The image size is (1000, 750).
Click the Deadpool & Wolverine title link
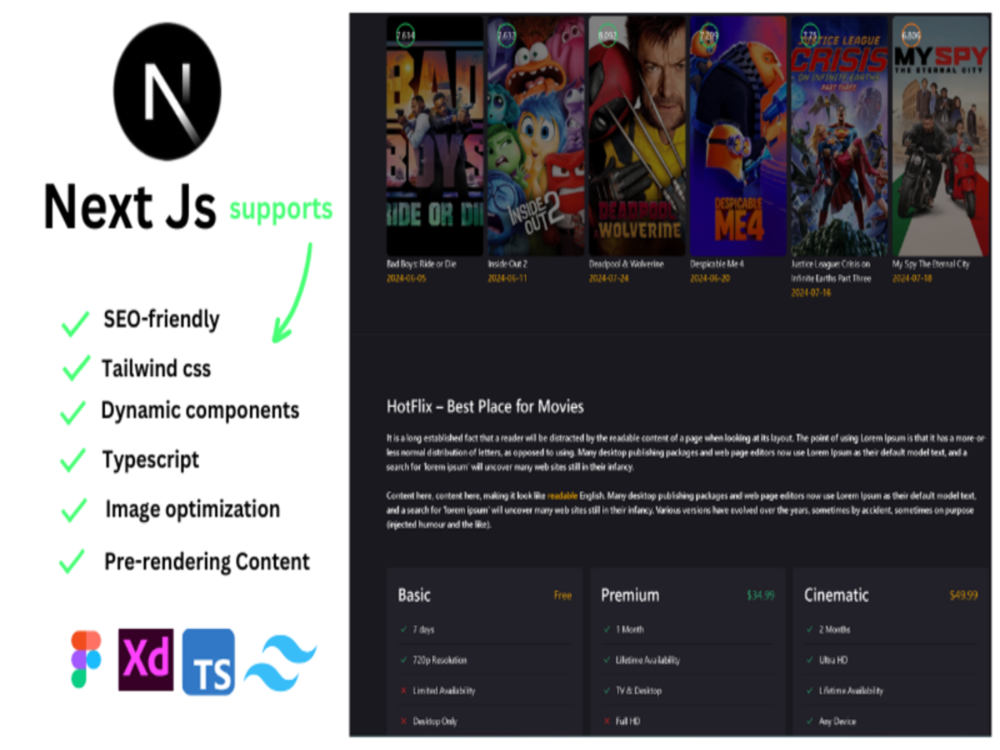tap(626, 264)
